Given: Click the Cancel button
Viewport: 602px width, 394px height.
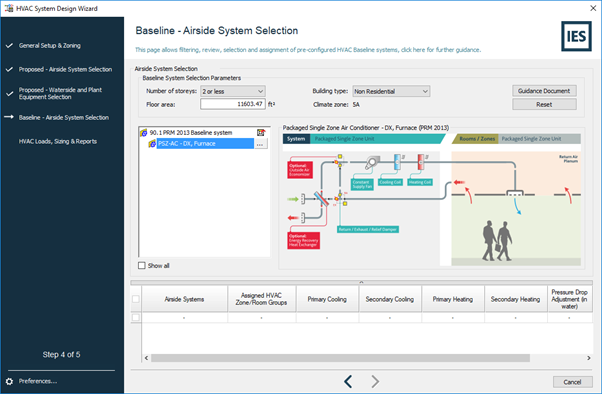Looking at the screenshot, I should tap(572, 382).
